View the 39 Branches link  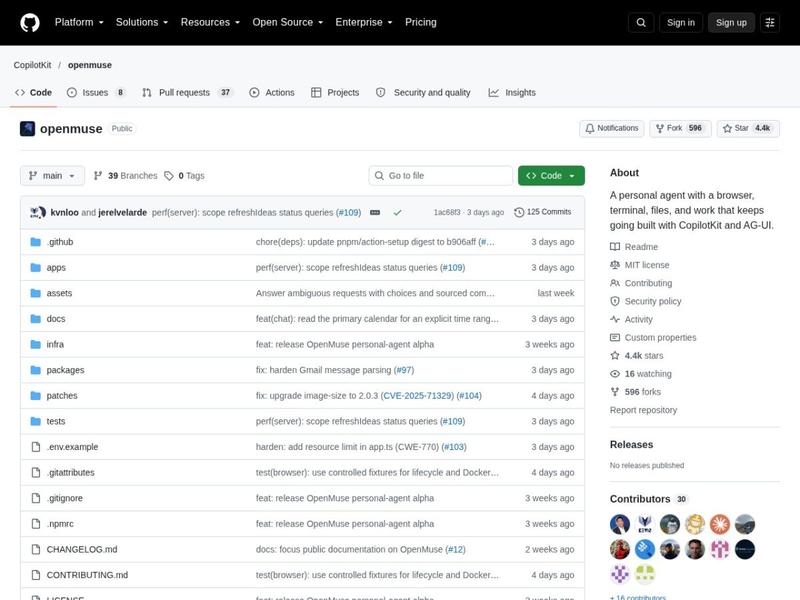(x=126, y=176)
